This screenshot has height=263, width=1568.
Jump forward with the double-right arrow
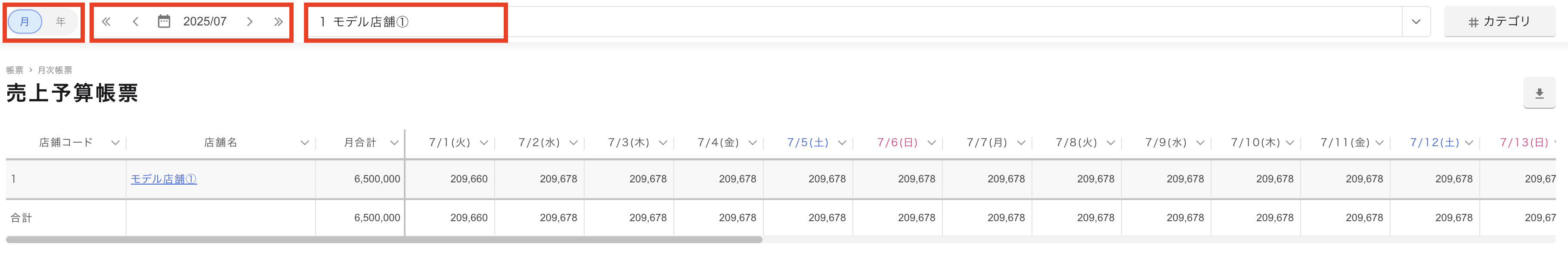tap(278, 22)
